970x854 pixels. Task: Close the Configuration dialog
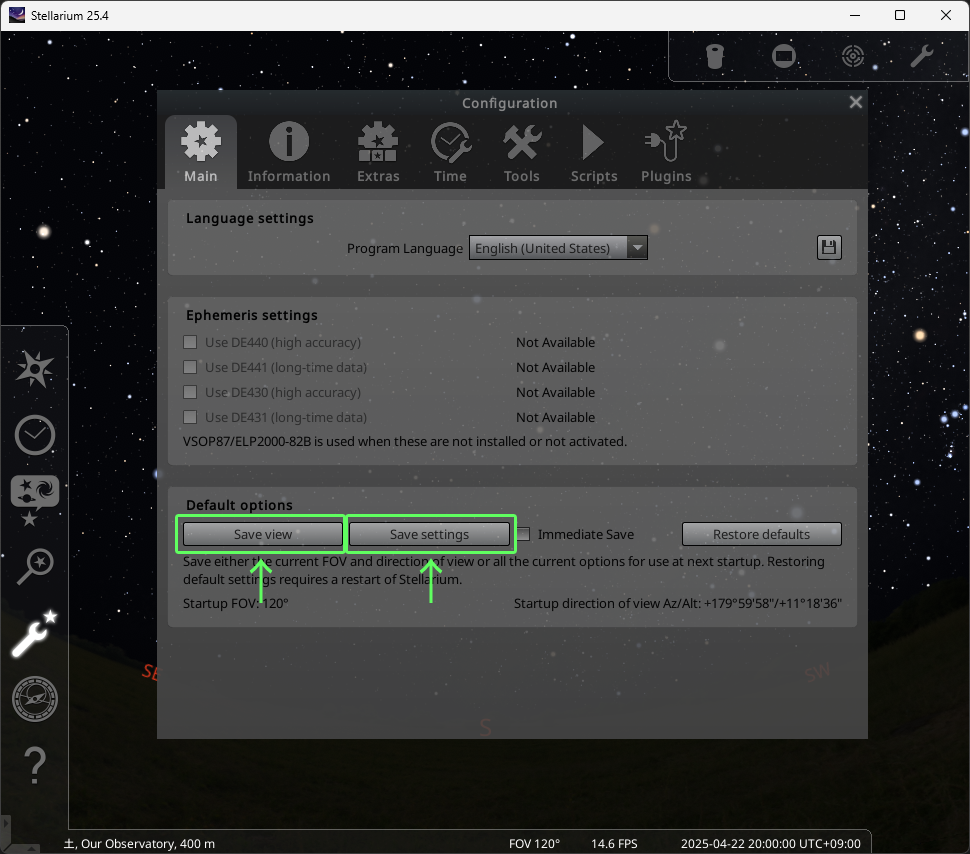click(856, 102)
